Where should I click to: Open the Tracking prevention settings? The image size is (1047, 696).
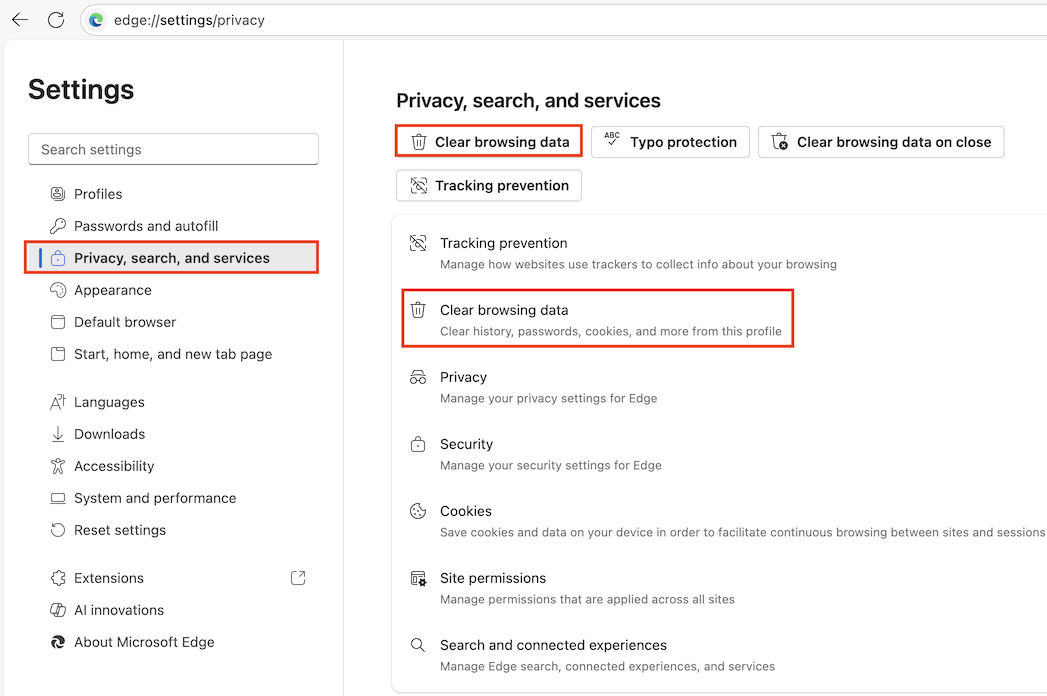(x=488, y=185)
